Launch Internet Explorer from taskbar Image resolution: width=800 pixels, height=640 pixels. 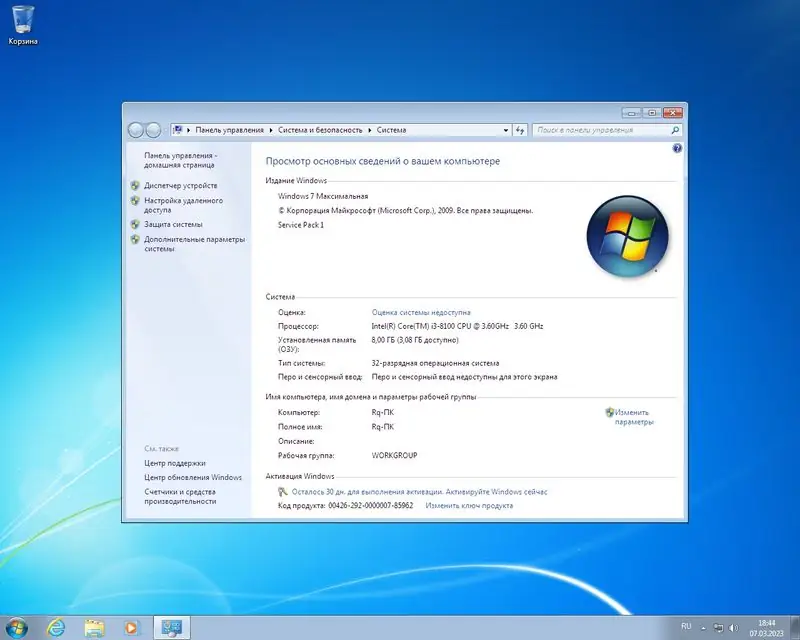[x=56, y=627]
